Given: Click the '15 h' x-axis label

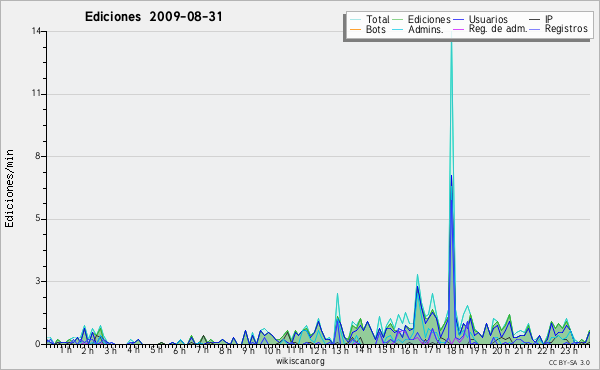Looking at the screenshot, I should click(386, 350).
